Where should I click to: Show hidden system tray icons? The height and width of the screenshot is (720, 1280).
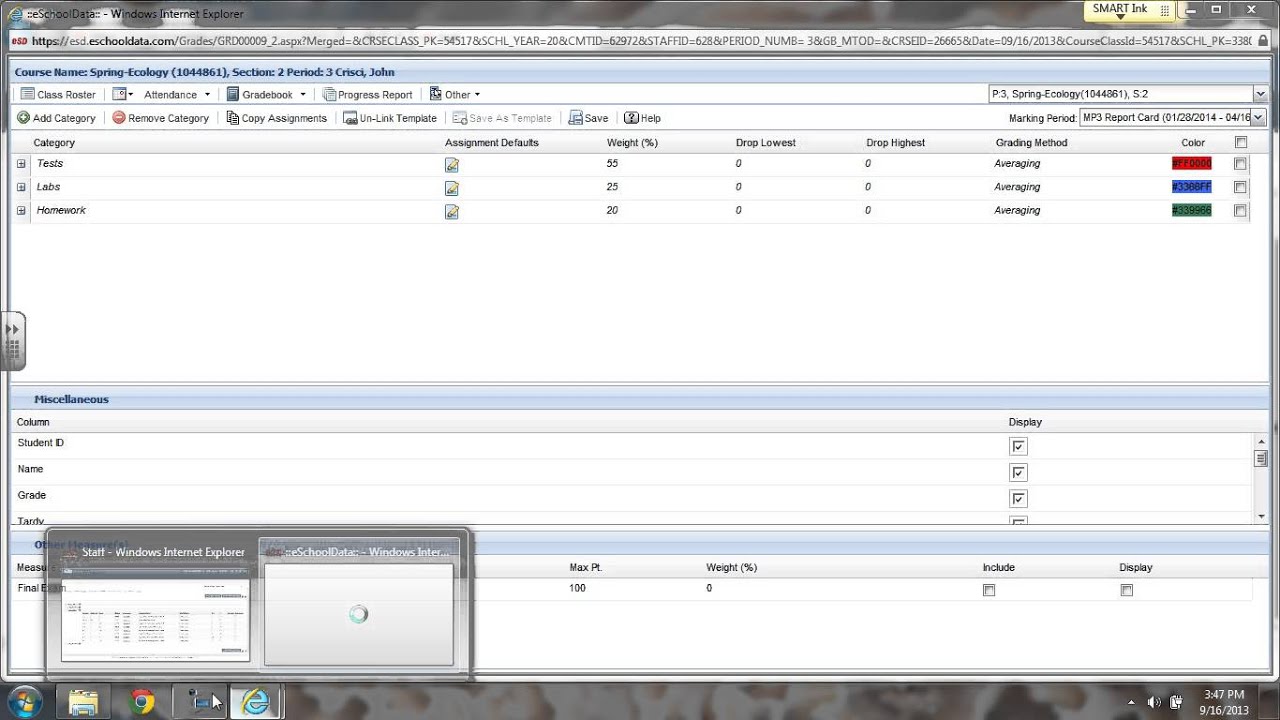pyautogui.click(x=1132, y=702)
